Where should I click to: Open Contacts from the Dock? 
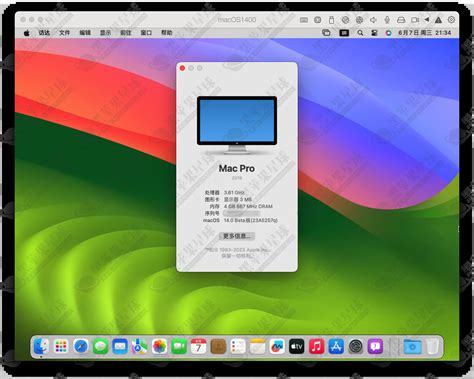(x=218, y=347)
